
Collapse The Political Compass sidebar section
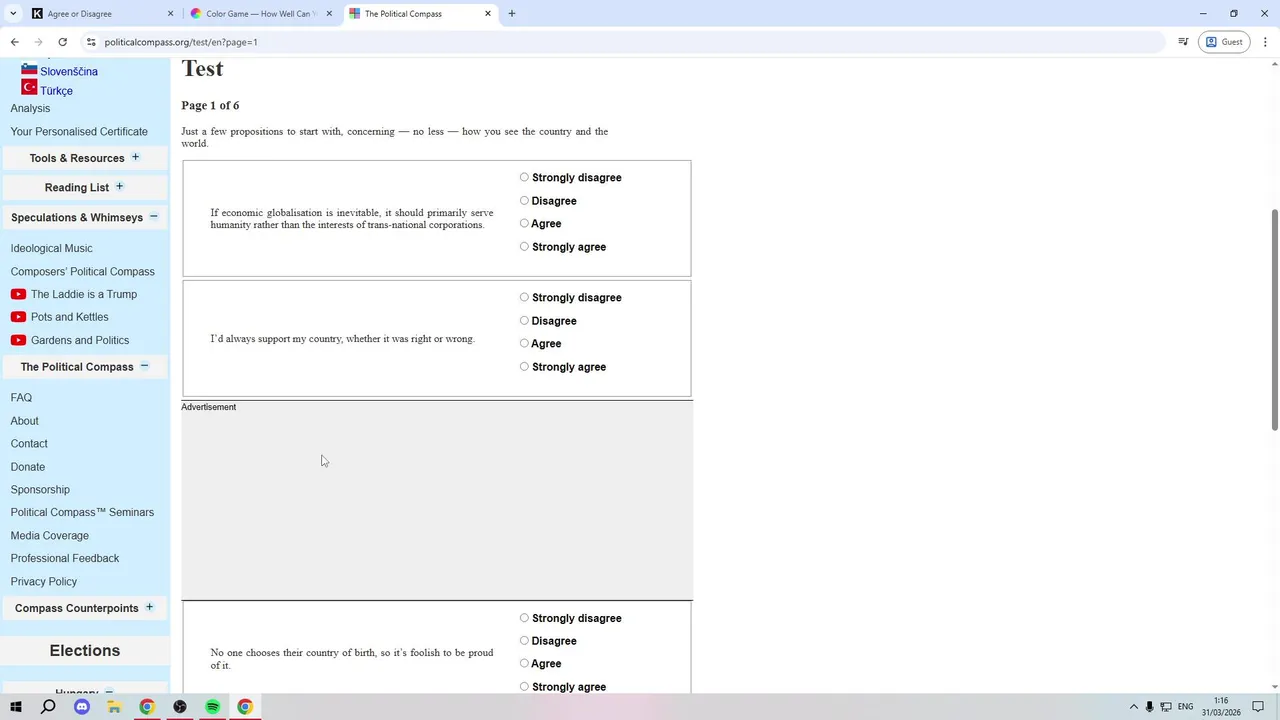(x=144, y=366)
